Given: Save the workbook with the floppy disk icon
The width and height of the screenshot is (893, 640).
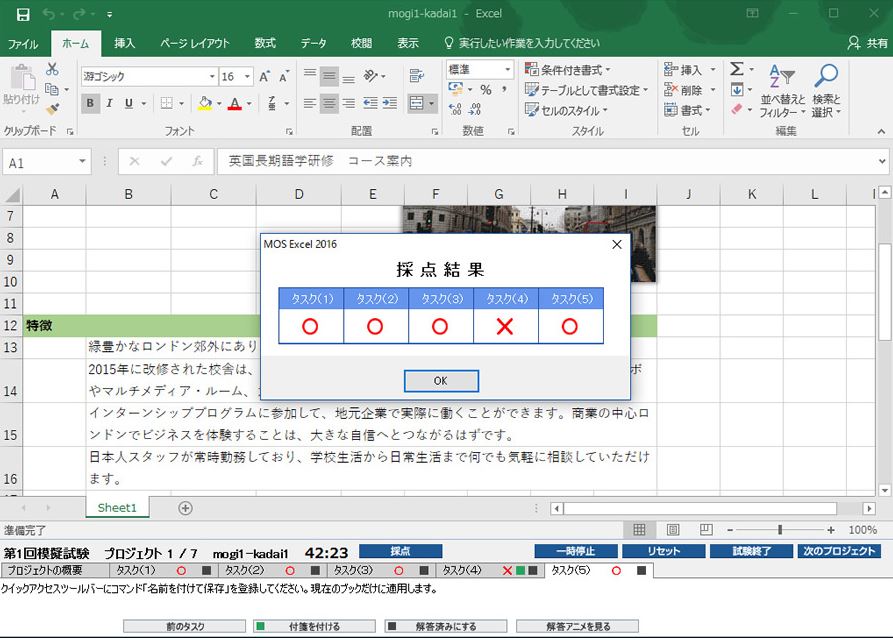Looking at the screenshot, I should click(x=23, y=14).
